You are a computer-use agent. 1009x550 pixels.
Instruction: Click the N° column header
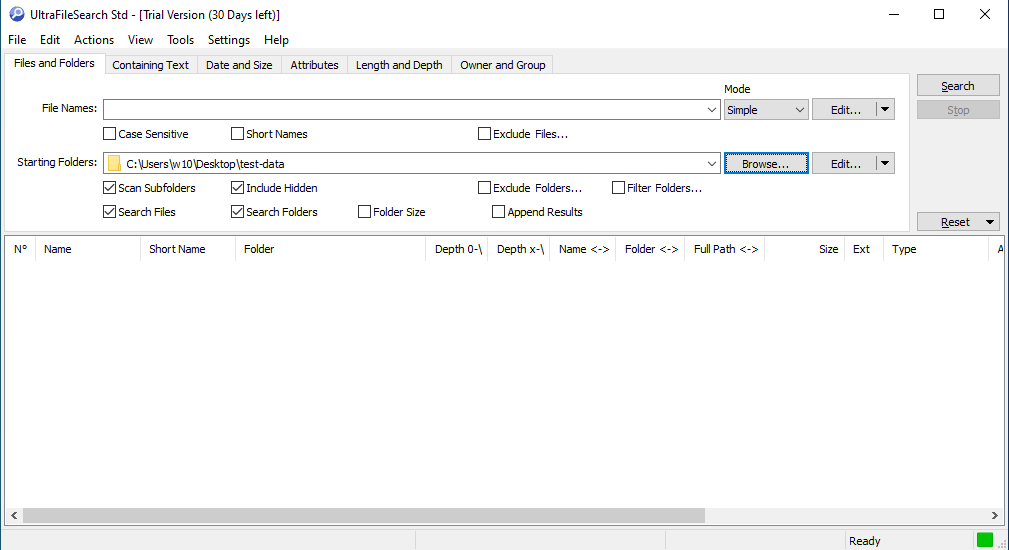click(x=21, y=249)
